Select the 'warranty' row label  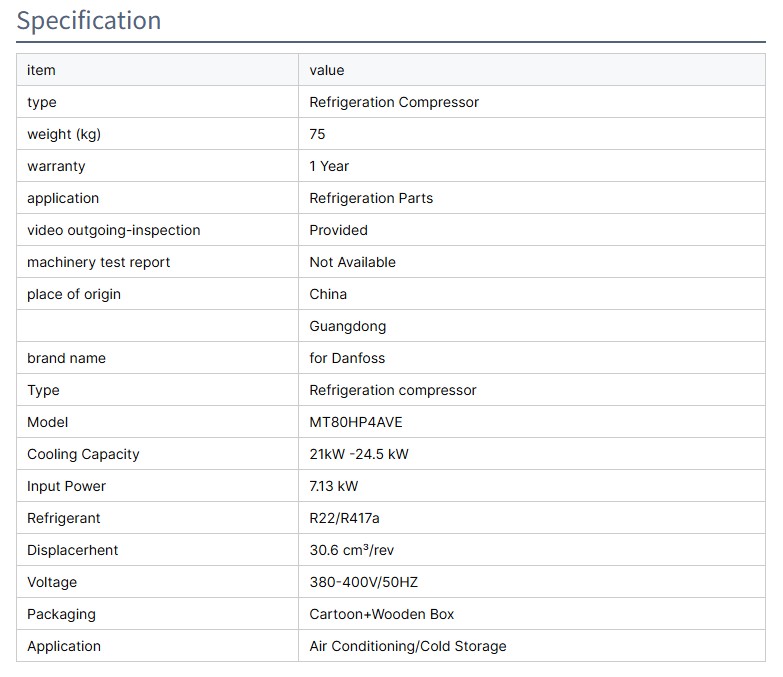56,166
